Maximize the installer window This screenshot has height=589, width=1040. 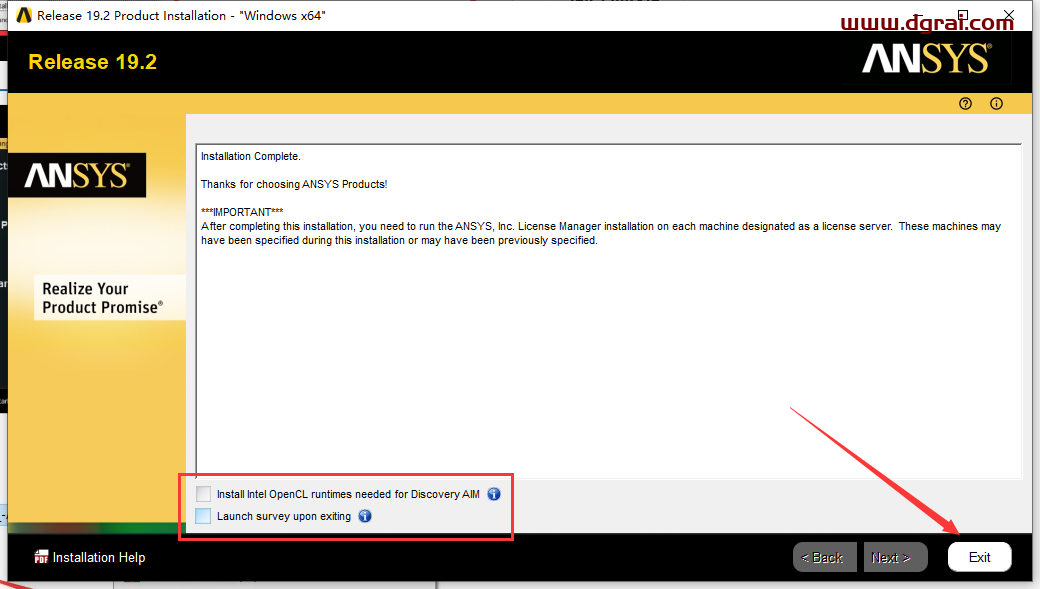point(963,15)
